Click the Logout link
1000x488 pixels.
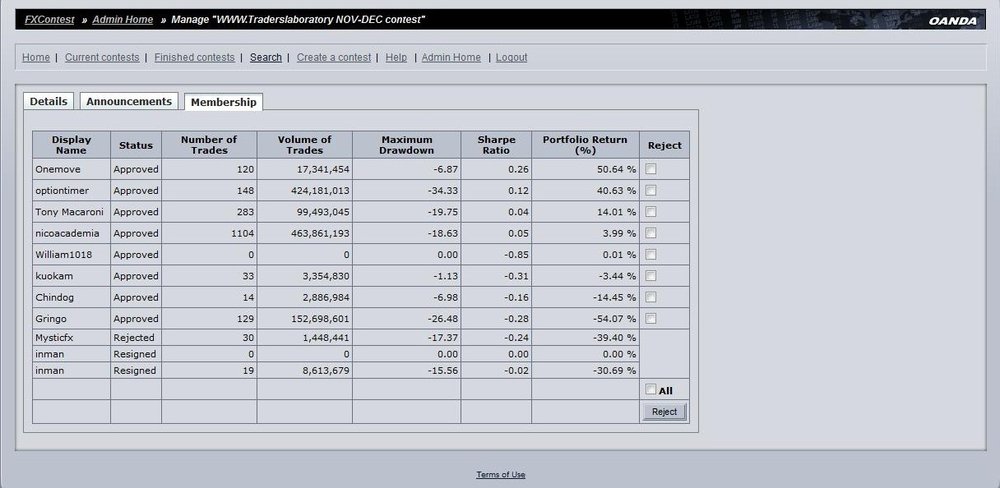click(x=511, y=57)
